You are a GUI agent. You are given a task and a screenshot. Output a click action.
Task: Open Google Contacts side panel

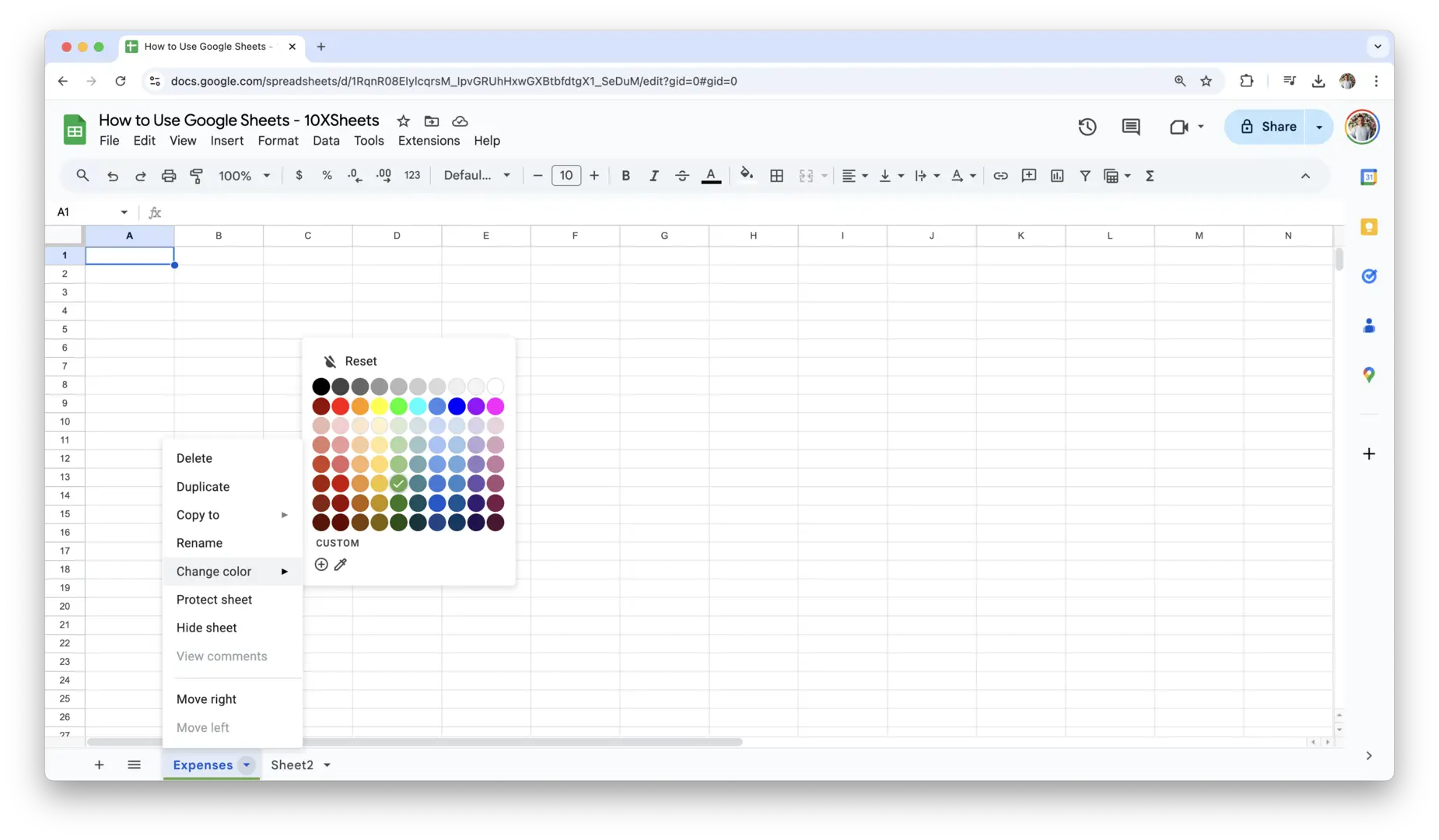[1369, 326]
